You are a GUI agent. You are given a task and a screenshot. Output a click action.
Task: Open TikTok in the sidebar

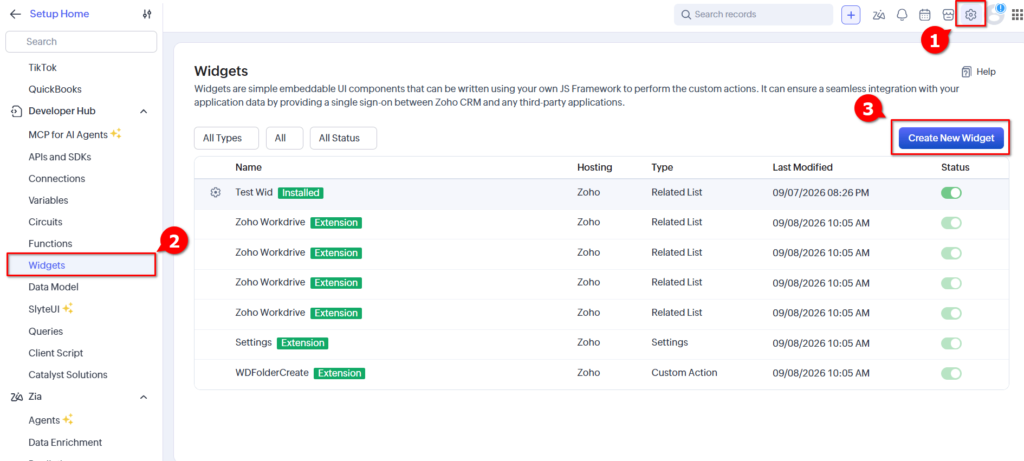42,67
